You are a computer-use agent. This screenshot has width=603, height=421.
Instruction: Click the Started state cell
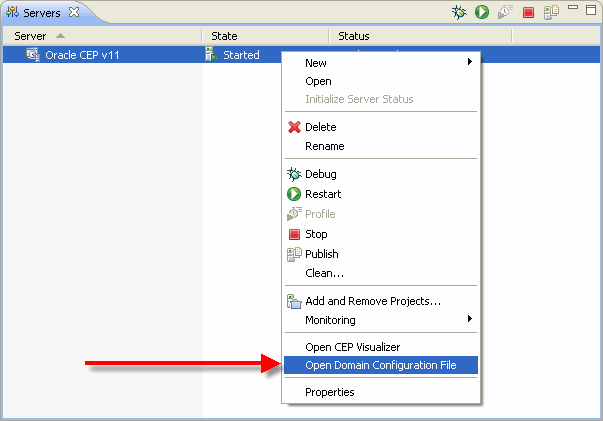[x=241, y=55]
